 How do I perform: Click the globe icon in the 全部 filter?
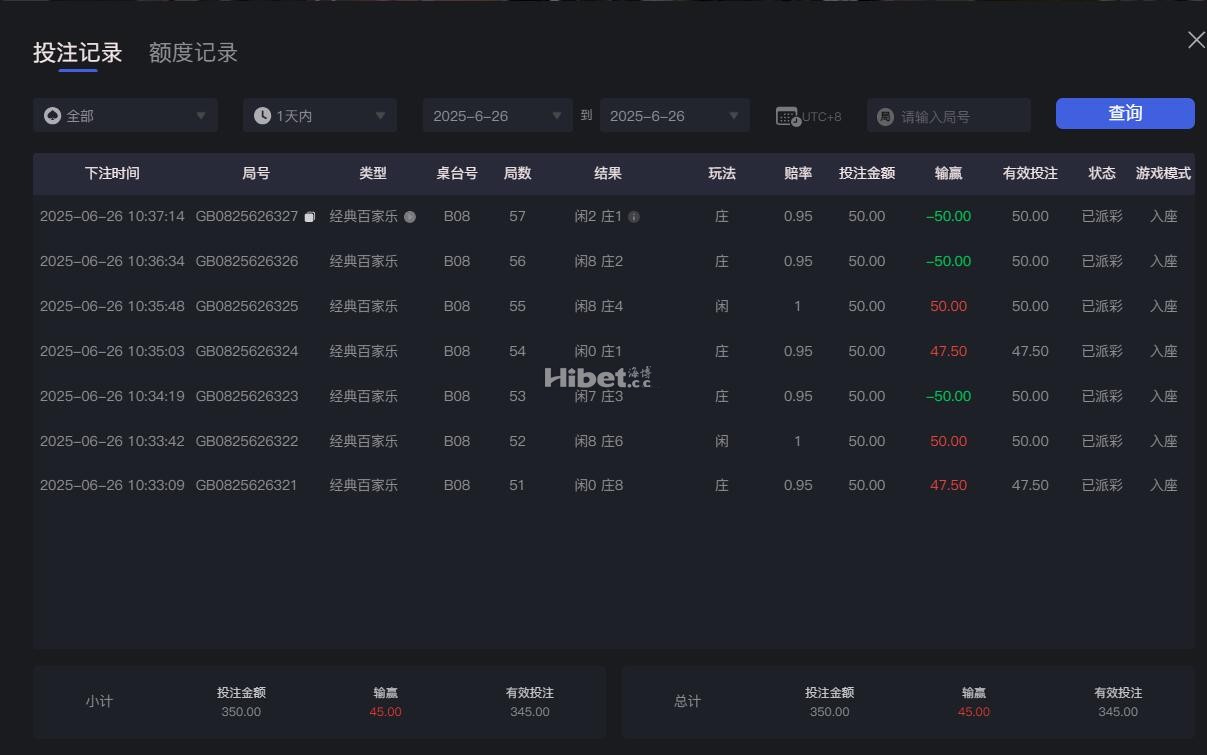click(53, 115)
